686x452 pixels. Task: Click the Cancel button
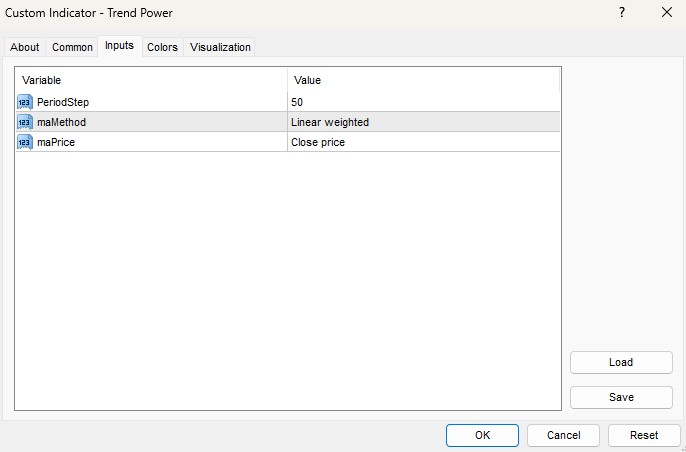click(563, 435)
